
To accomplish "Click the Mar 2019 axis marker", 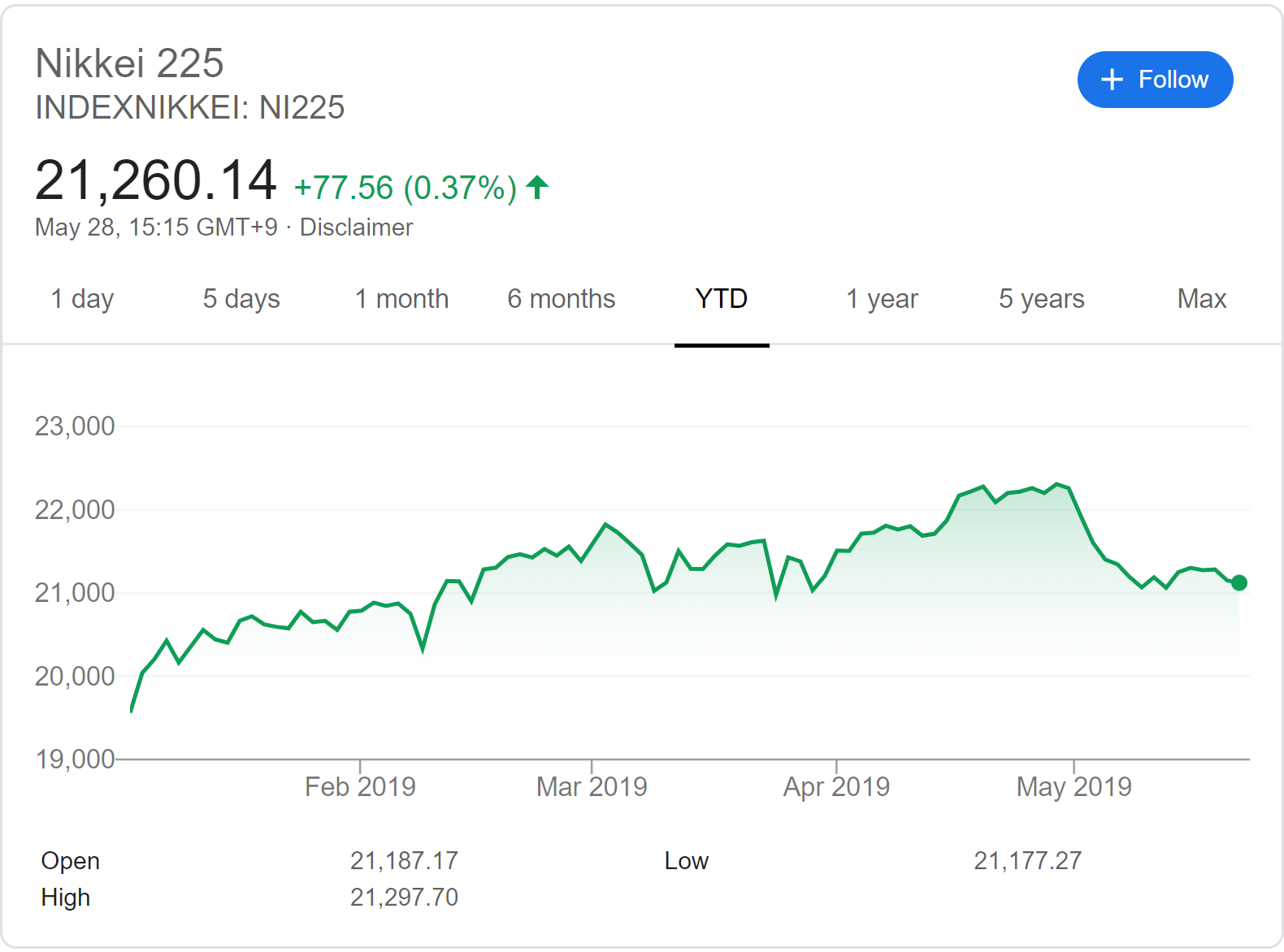I will [592, 786].
